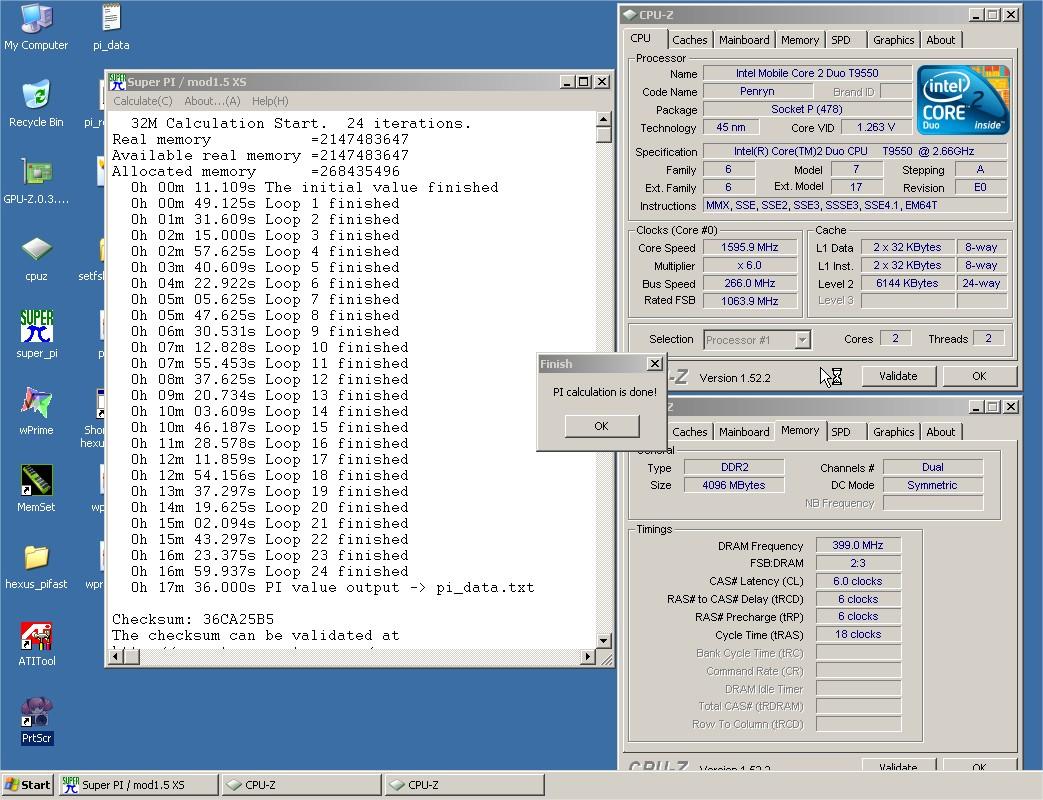Screen dimensions: 1043x800
Task: Switch to About tab in top CPU-Z
Action: tap(941, 40)
